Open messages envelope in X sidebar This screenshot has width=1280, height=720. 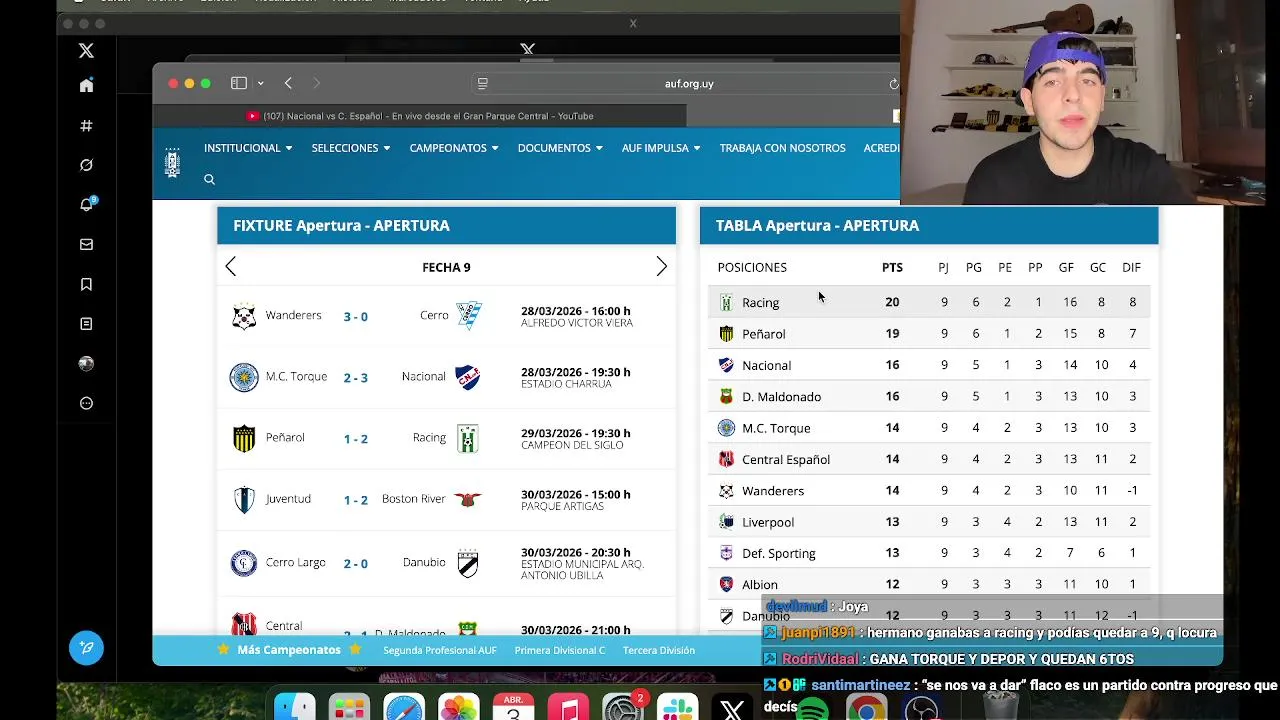(86, 244)
